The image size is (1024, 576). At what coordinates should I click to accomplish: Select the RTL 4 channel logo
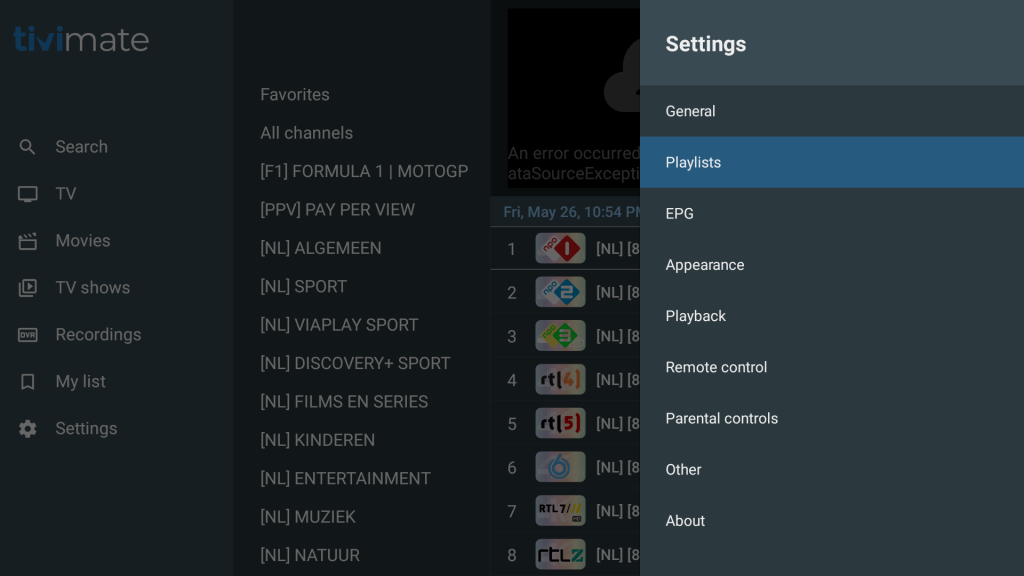[560, 380]
